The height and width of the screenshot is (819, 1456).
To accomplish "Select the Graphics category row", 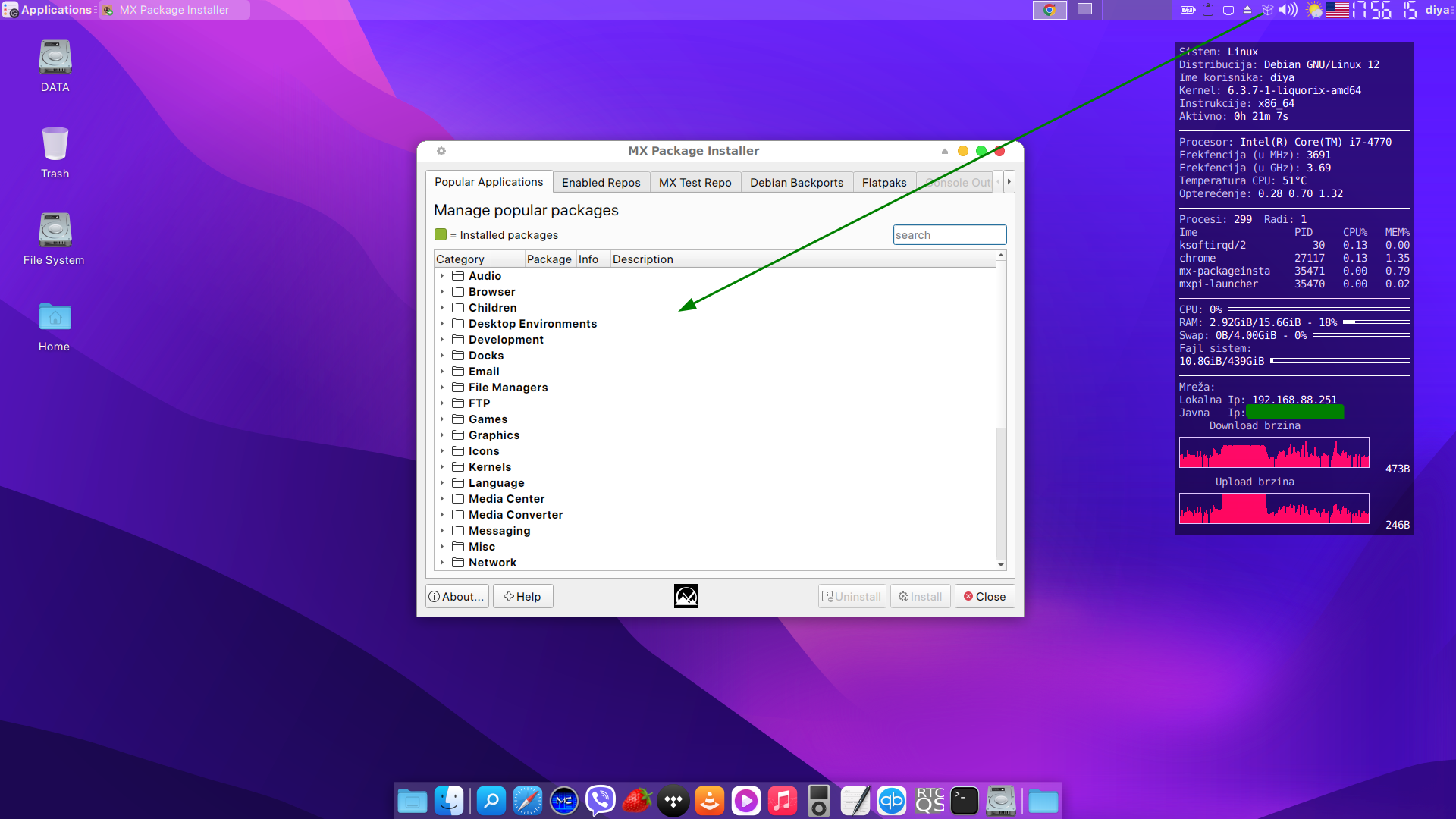I will pyautogui.click(x=715, y=435).
